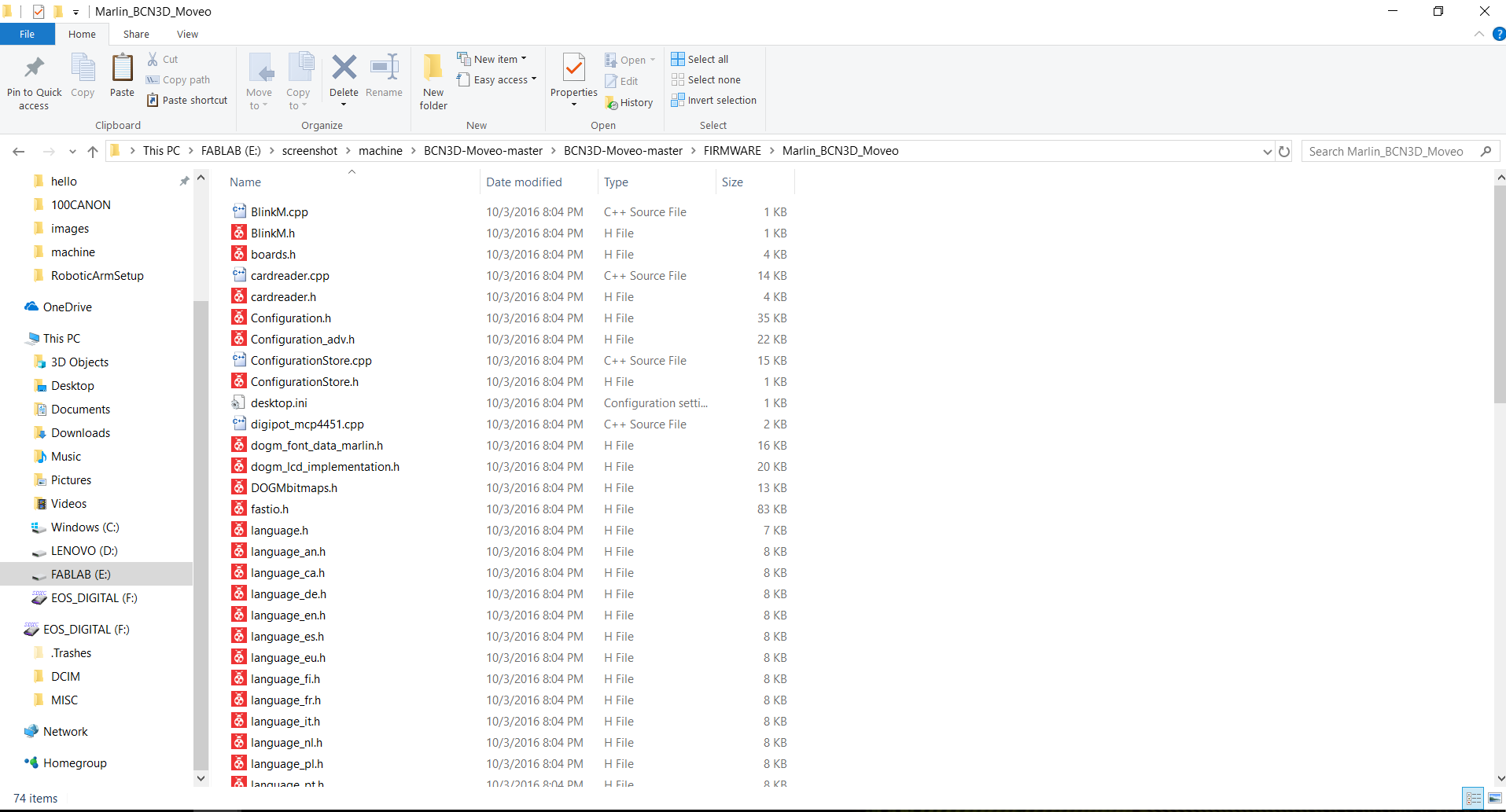This screenshot has height=812, width=1506.
Task: Sort by the Date modified column header
Action: 538,182
